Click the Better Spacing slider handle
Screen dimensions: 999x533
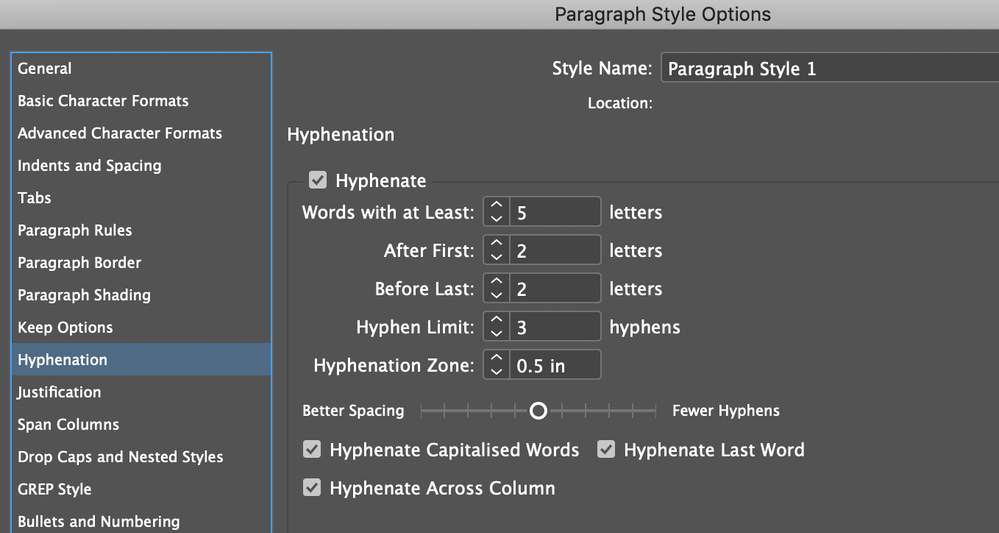538,411
